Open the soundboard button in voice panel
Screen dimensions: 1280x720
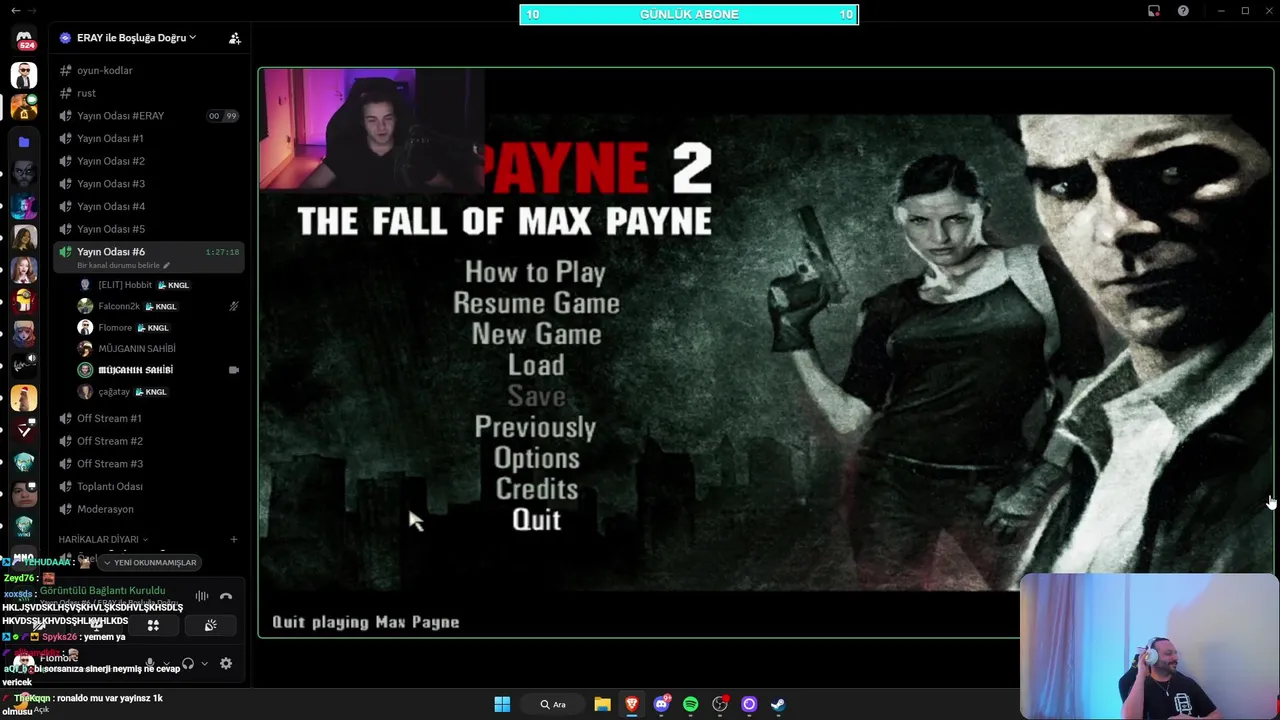point(210,625)
